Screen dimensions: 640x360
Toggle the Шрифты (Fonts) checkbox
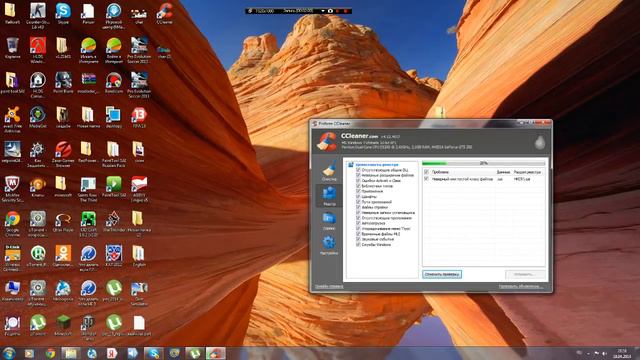tap(358, 196)
